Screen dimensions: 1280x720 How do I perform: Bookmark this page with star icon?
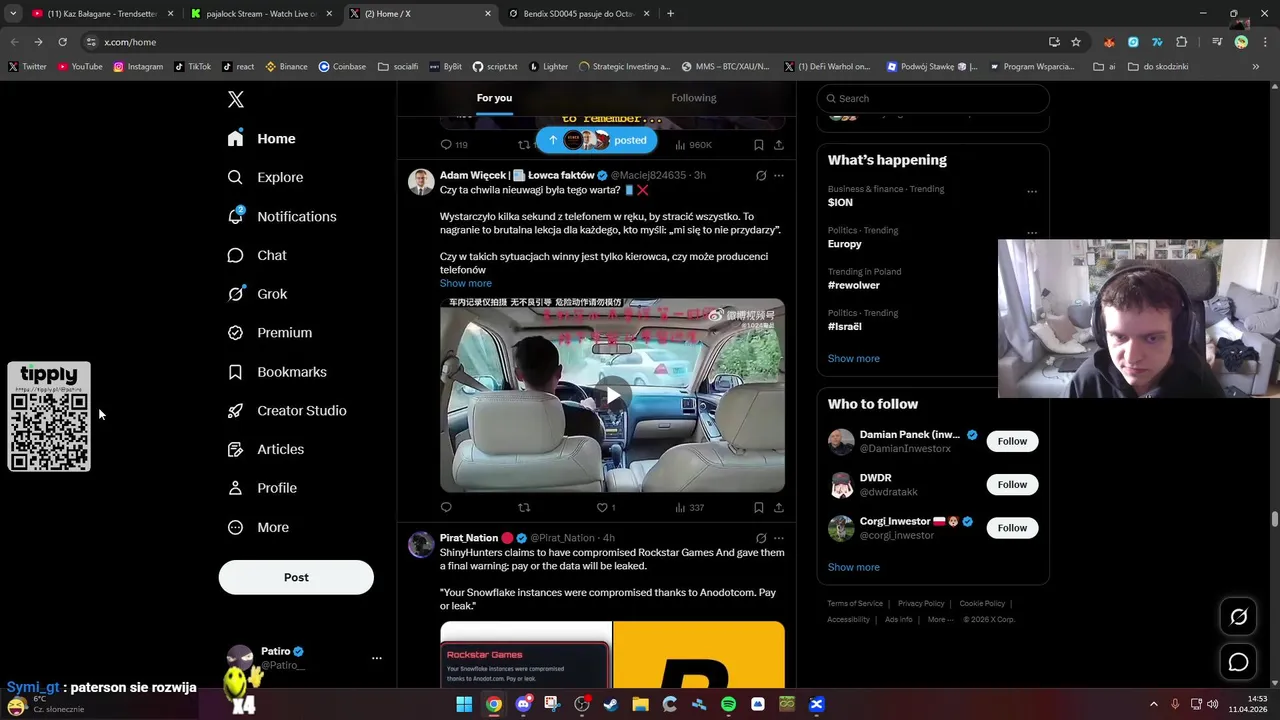[x=1076, y=42]
